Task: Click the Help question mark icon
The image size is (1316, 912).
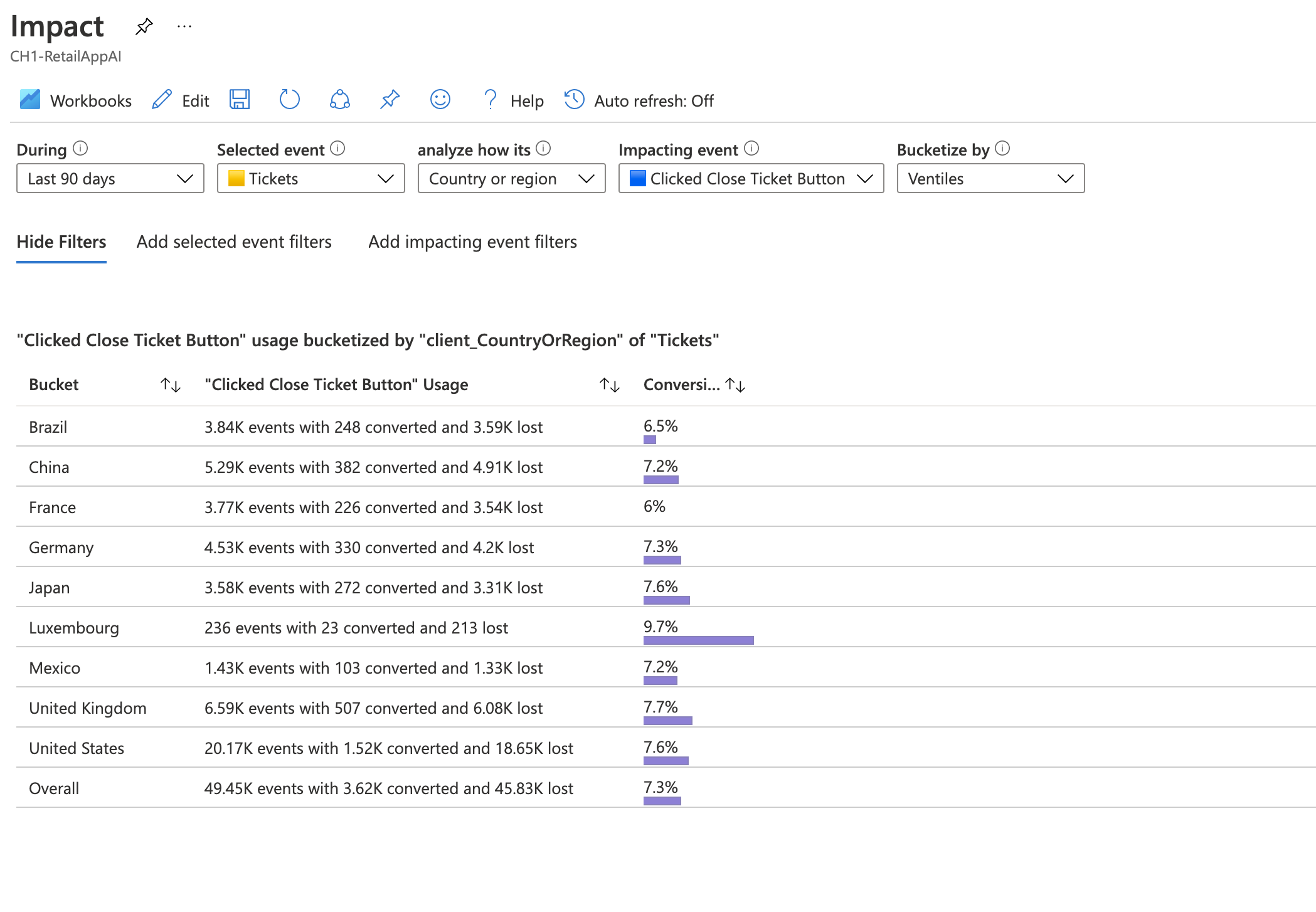Action: 490,100
